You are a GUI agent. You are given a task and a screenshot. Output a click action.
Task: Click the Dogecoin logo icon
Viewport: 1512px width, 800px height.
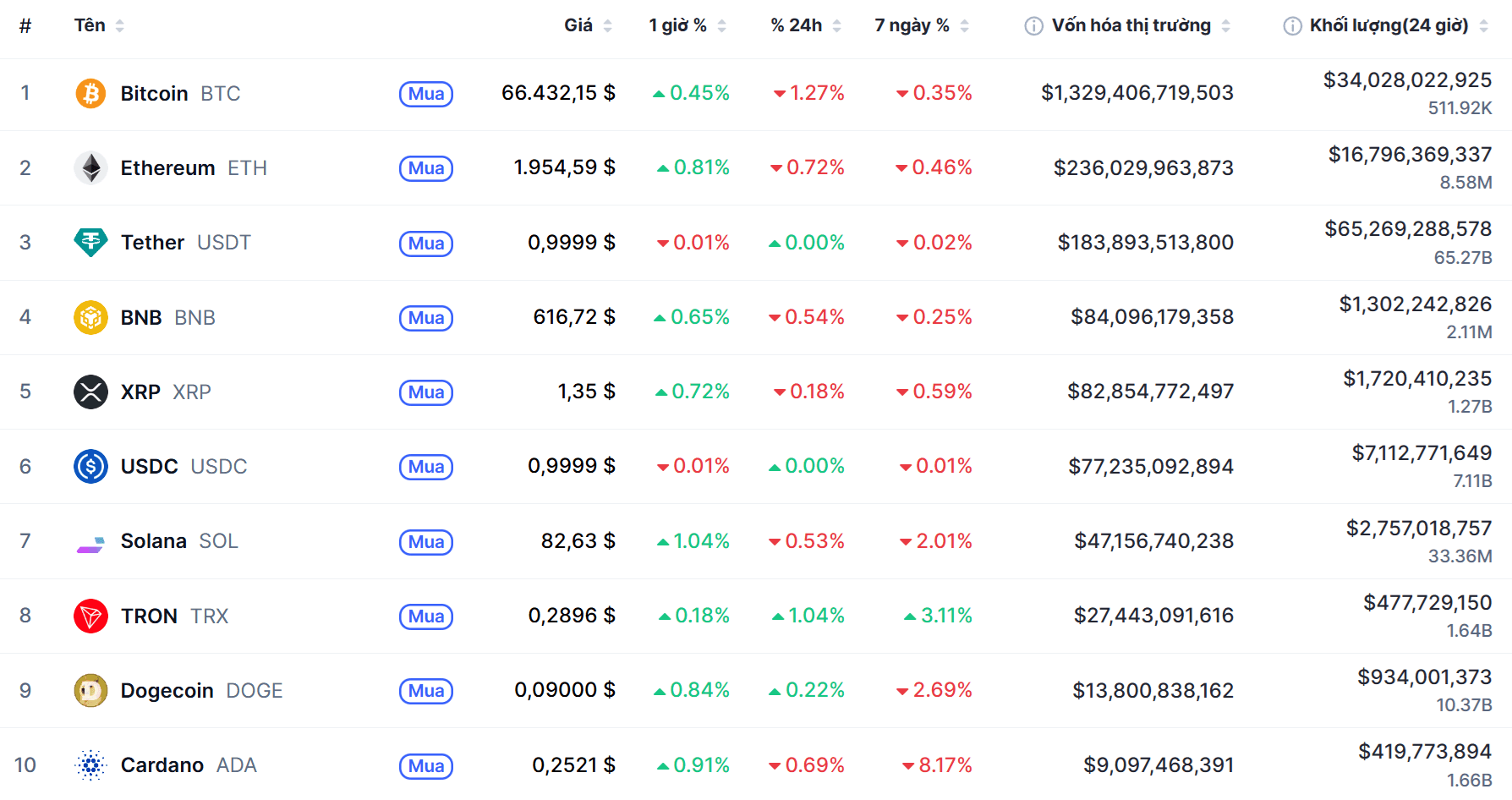pos(90,690)
